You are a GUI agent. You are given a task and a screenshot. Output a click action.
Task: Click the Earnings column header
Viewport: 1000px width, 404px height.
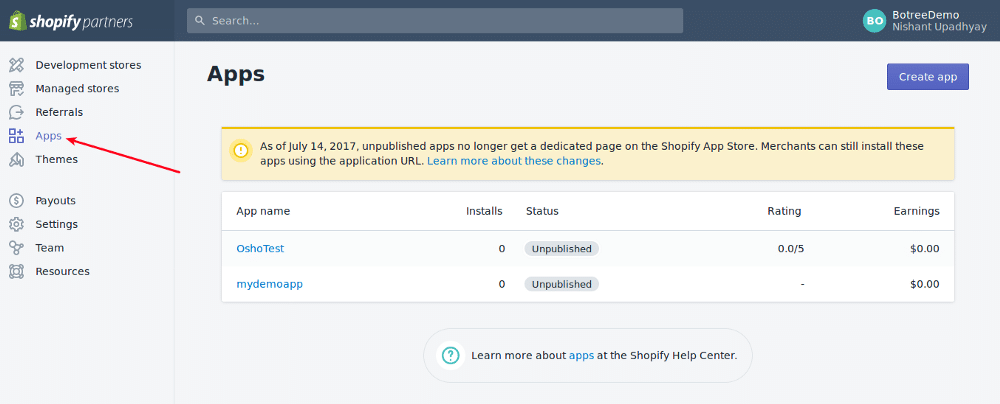pos(916,211)
